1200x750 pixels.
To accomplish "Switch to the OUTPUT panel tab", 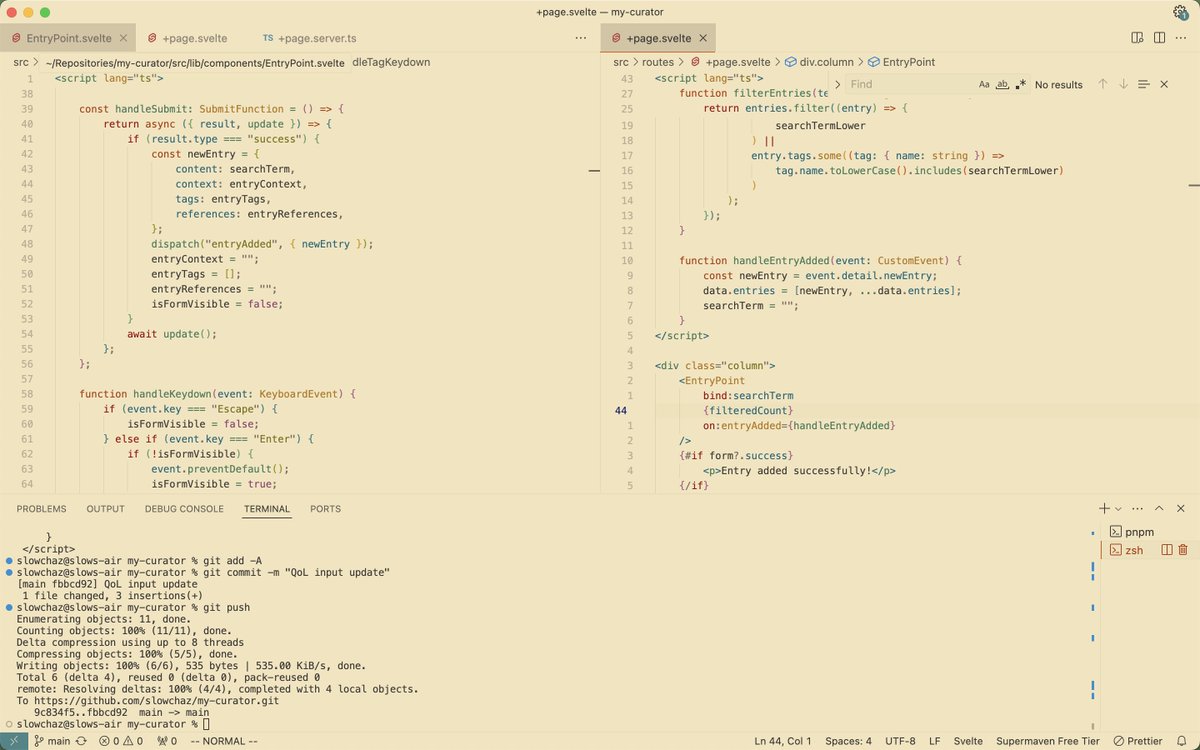I will (x=105, y=509).
